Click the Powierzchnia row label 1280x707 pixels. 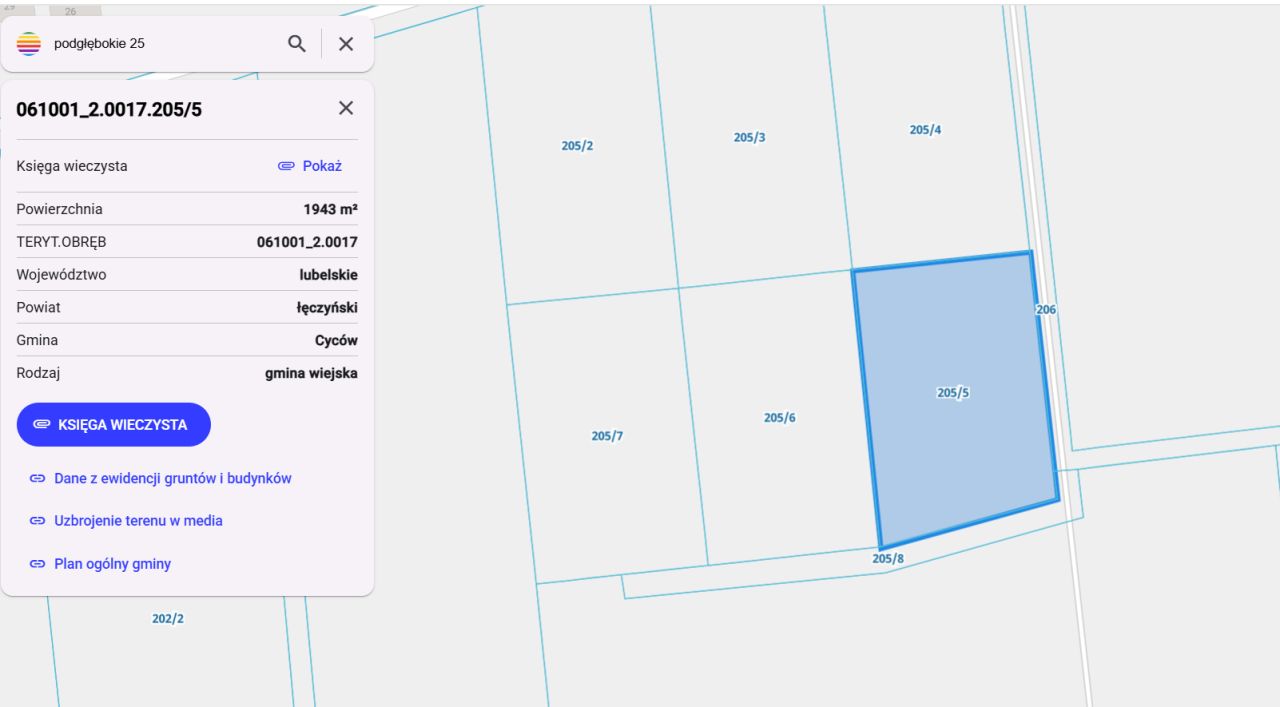(x=60, y=209)
